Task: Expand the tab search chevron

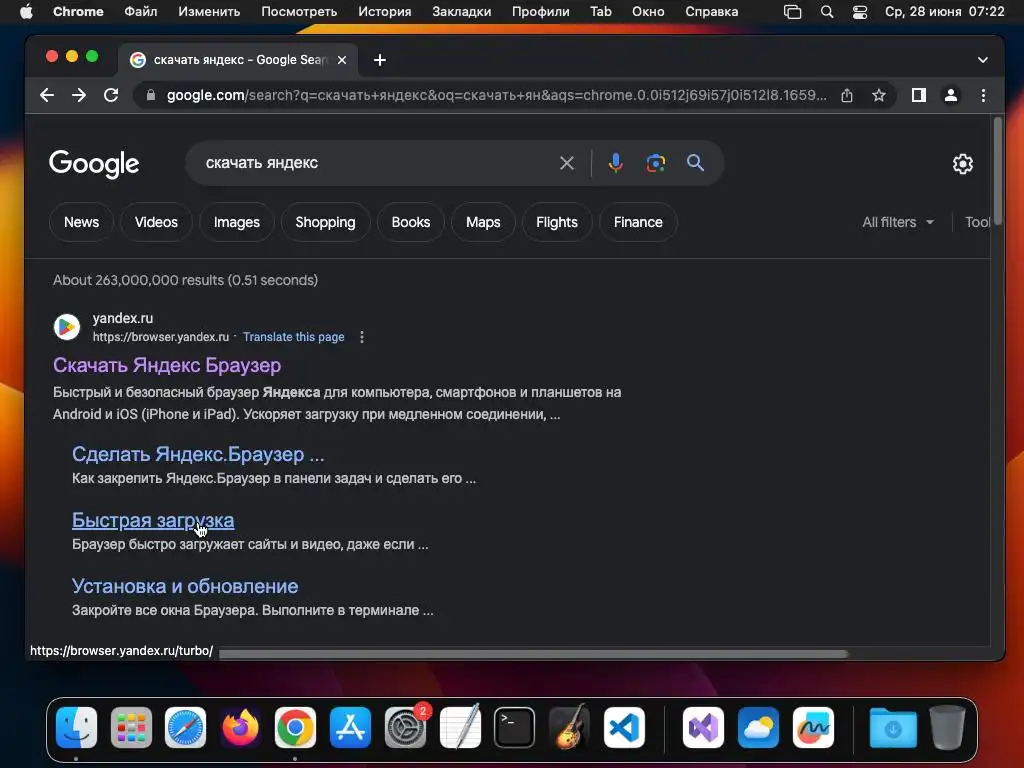Action: [x=983, y=60]
